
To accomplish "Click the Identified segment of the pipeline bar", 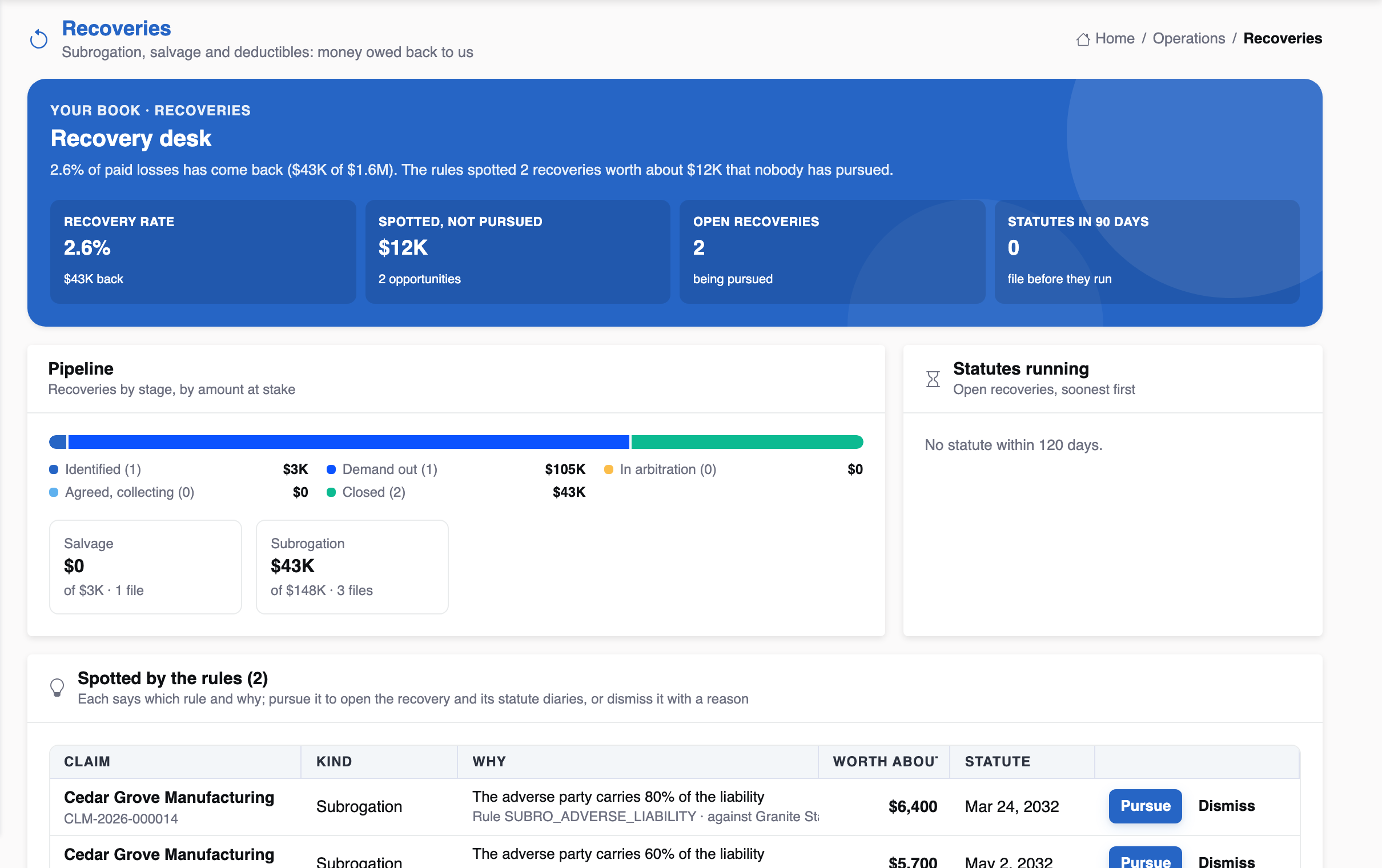I will pyautogui.click(x=58, y=442).
